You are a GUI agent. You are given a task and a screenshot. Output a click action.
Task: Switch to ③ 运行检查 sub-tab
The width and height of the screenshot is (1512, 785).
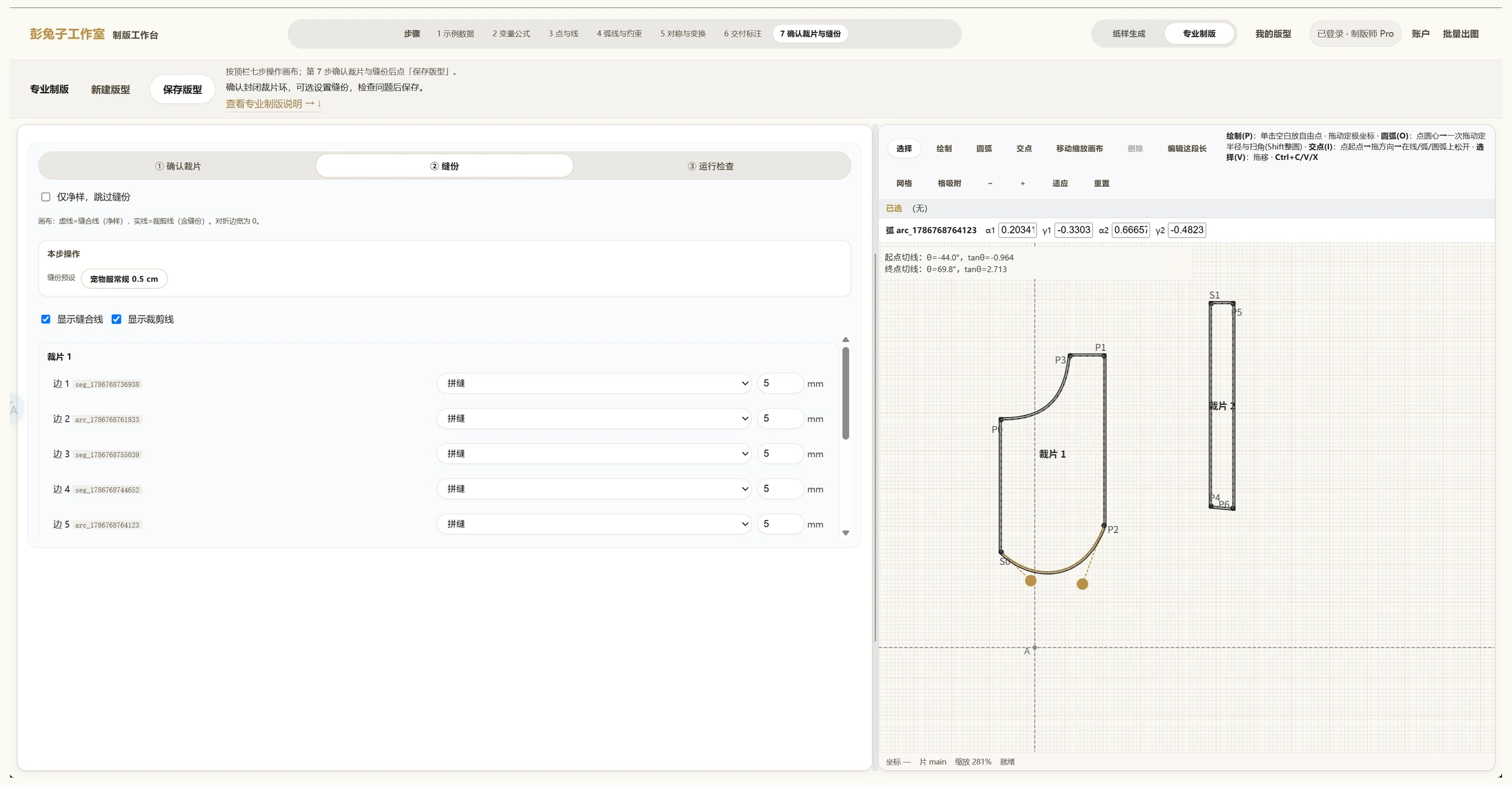pyautogui.click(x=711, y=166)
